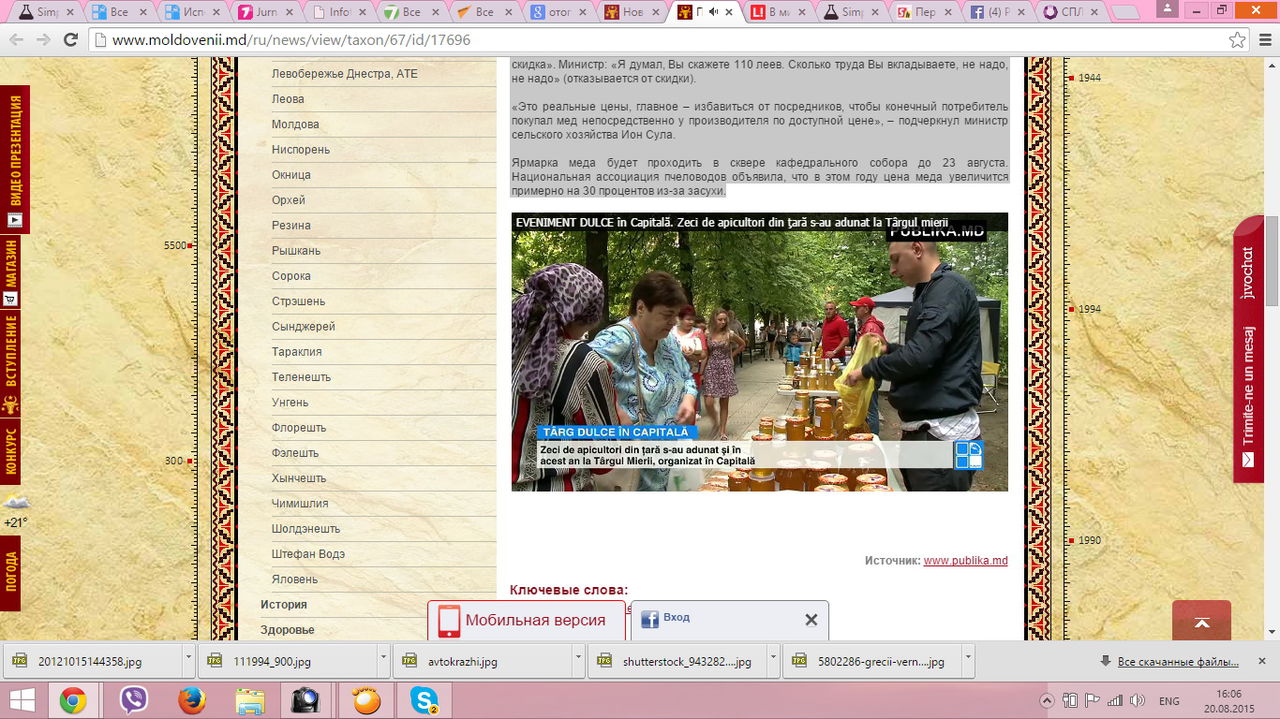This screenshot has height=719, width=1280.
Task: Open Ниспорень region link
Action: point(301,149)
